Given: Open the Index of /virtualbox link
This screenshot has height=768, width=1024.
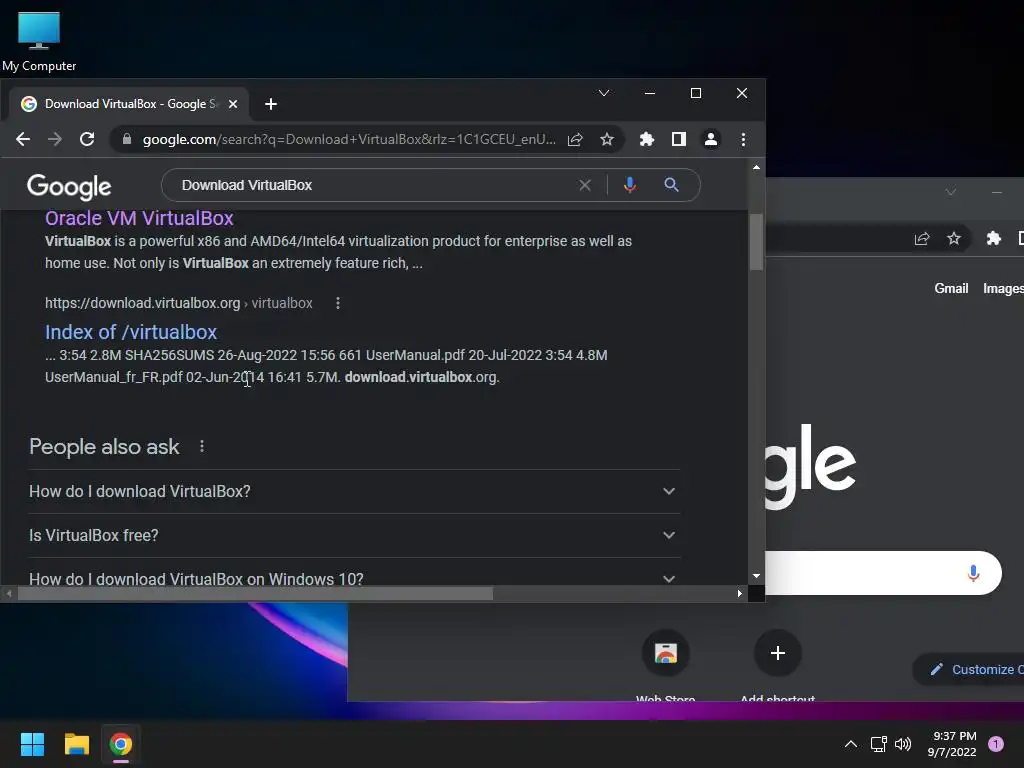Looking at the screenshot, I should tap(131, 332).
